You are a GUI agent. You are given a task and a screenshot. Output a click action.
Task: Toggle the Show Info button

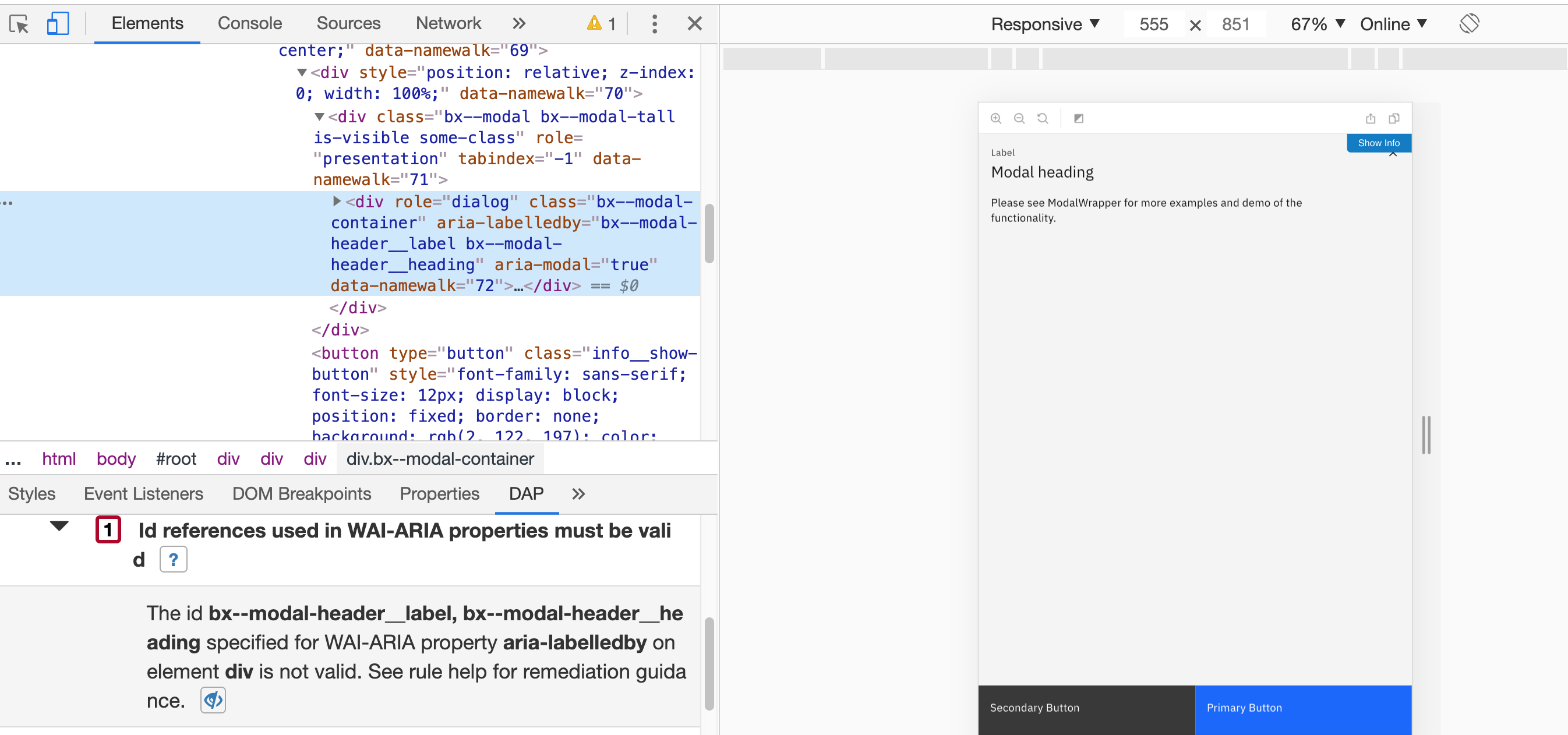1378,143
